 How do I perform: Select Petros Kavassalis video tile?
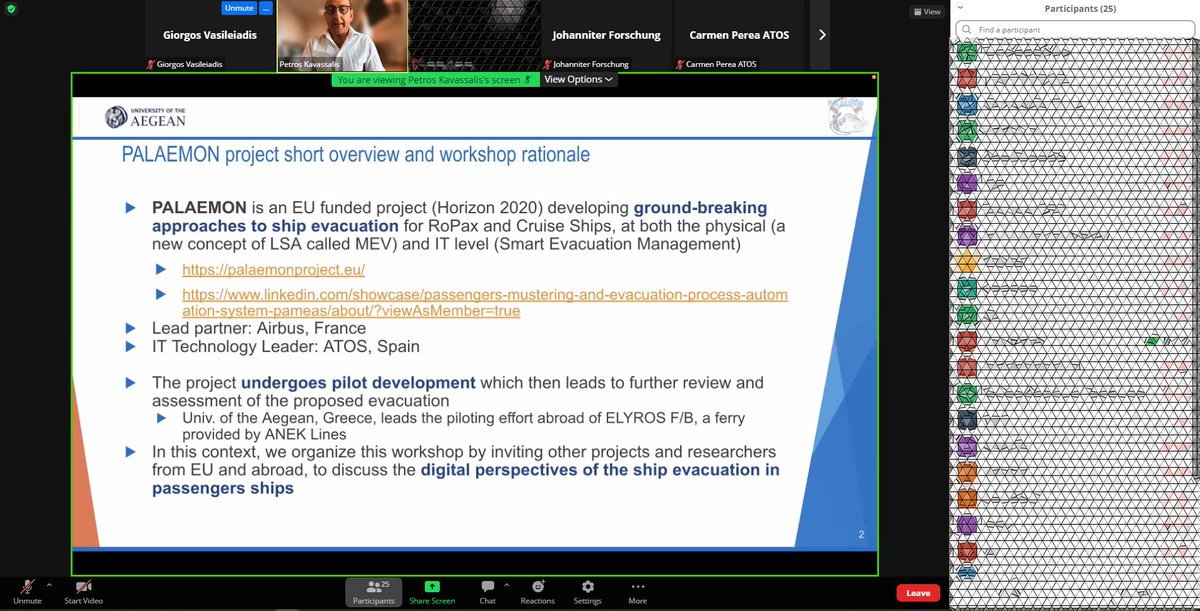pyautogui.click(x=341, y=34)
